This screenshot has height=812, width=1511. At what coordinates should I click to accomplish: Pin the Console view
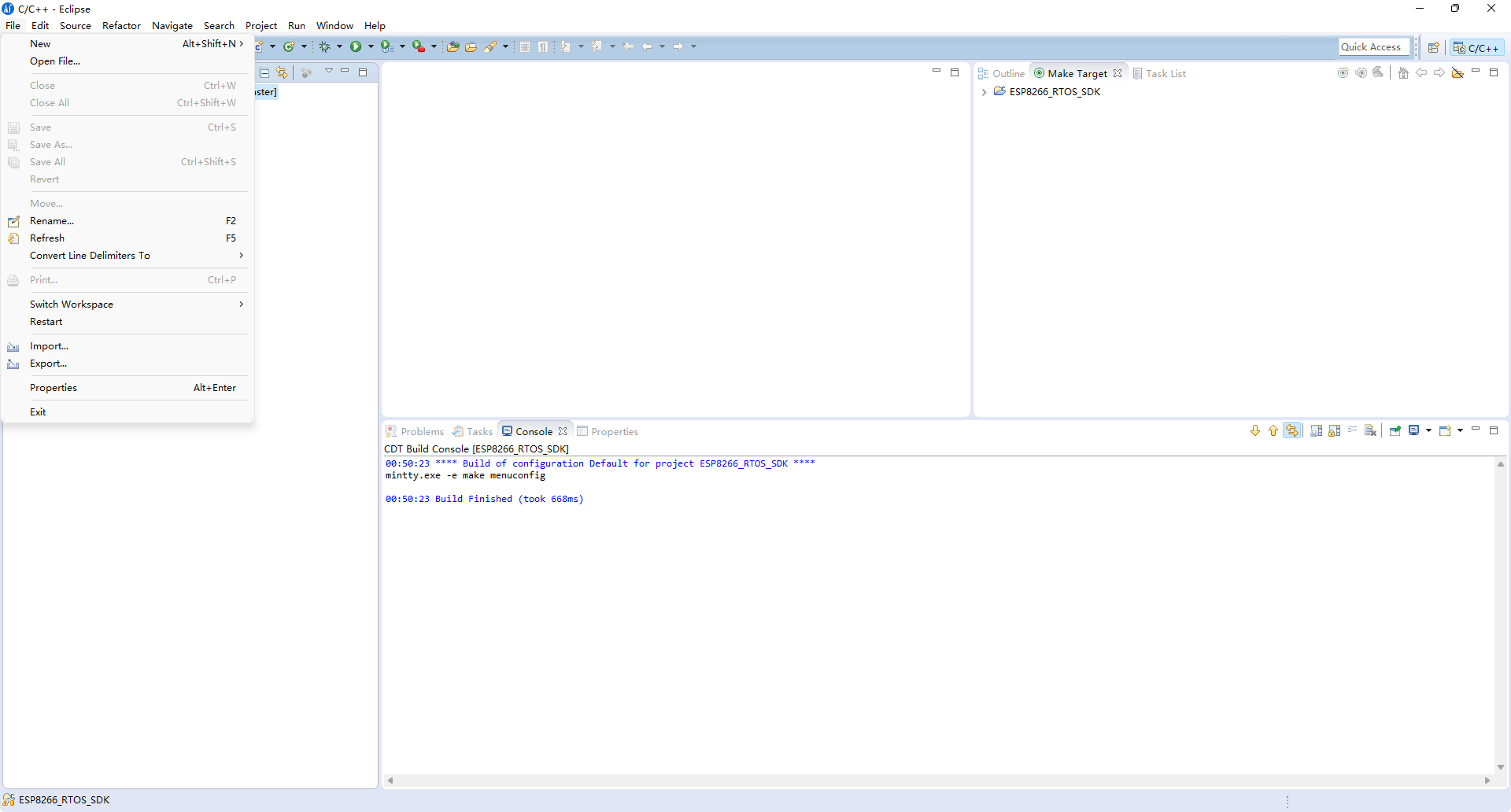coord(1395,430)
